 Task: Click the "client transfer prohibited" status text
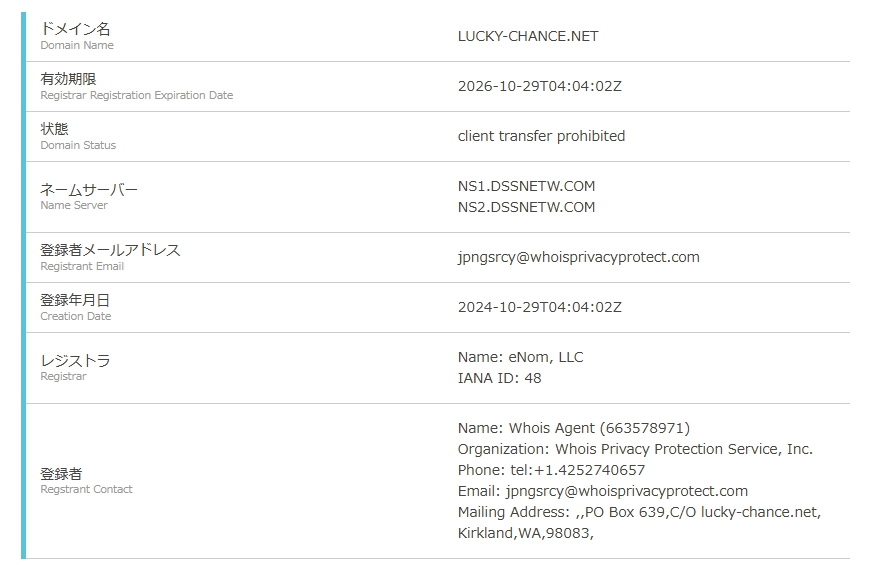pos(541,136)
